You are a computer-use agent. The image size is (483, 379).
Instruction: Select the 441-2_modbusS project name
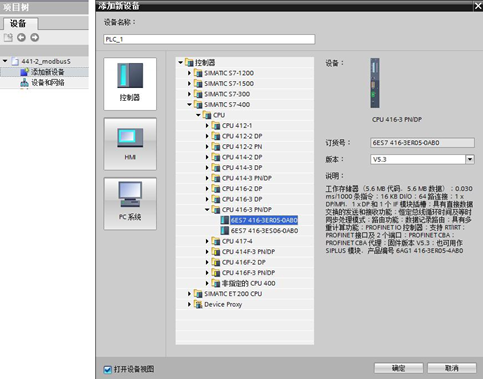click(x=46, y=61)
